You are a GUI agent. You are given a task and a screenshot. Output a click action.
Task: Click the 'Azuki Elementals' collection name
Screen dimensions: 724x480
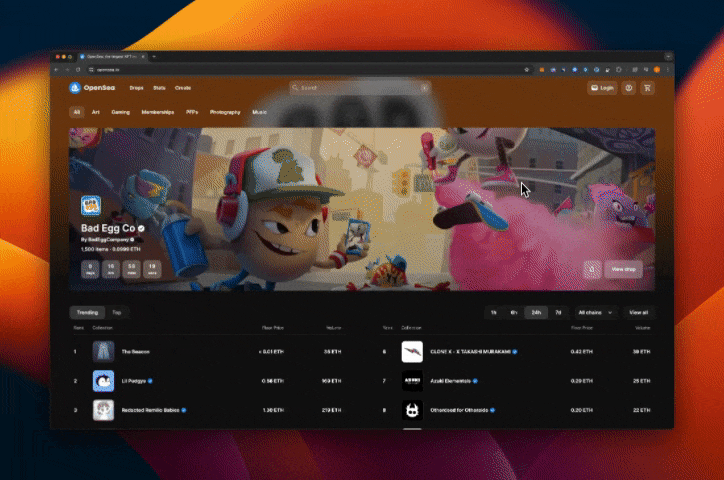(x=451, y=381)
